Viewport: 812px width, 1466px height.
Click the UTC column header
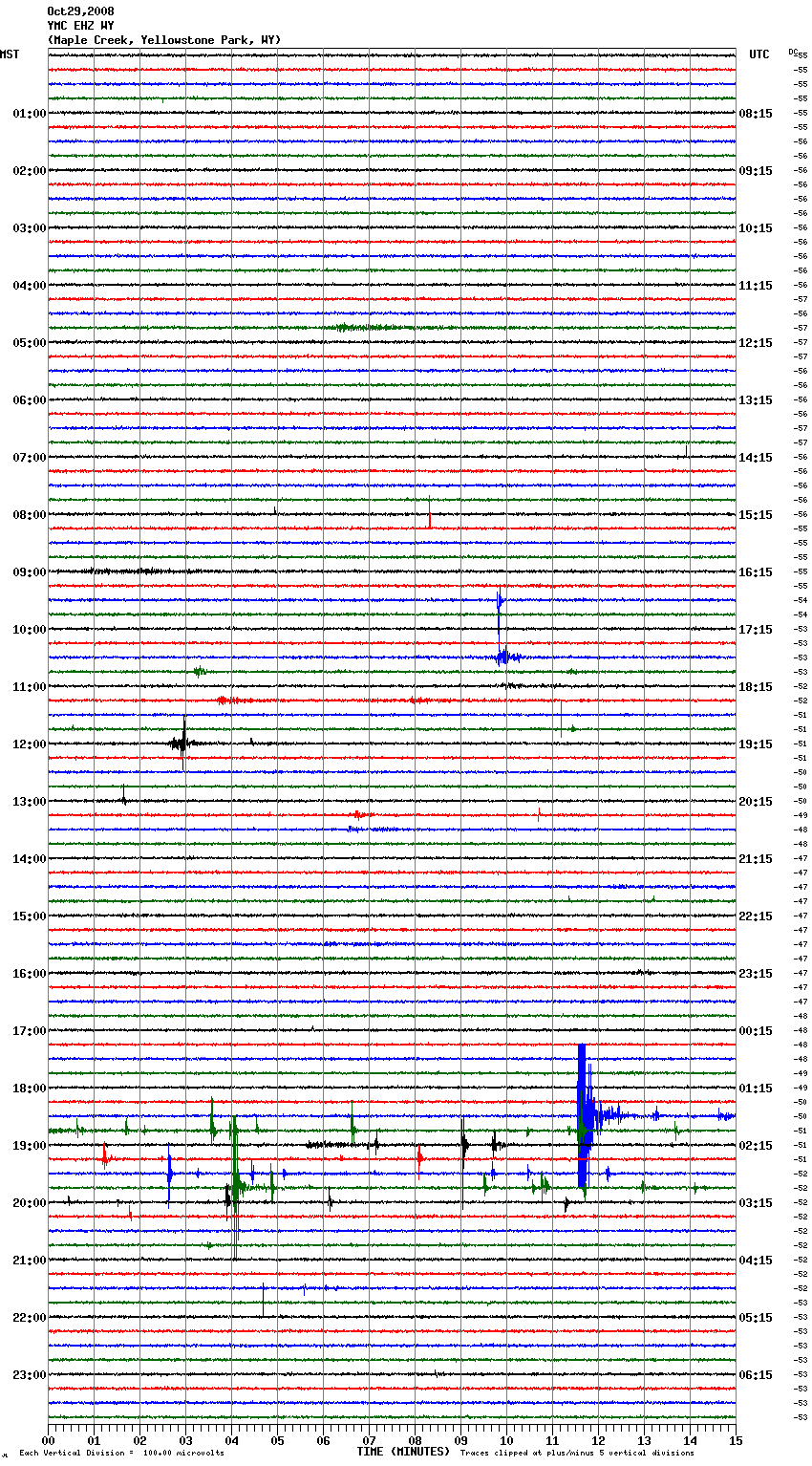coord(759,54)
